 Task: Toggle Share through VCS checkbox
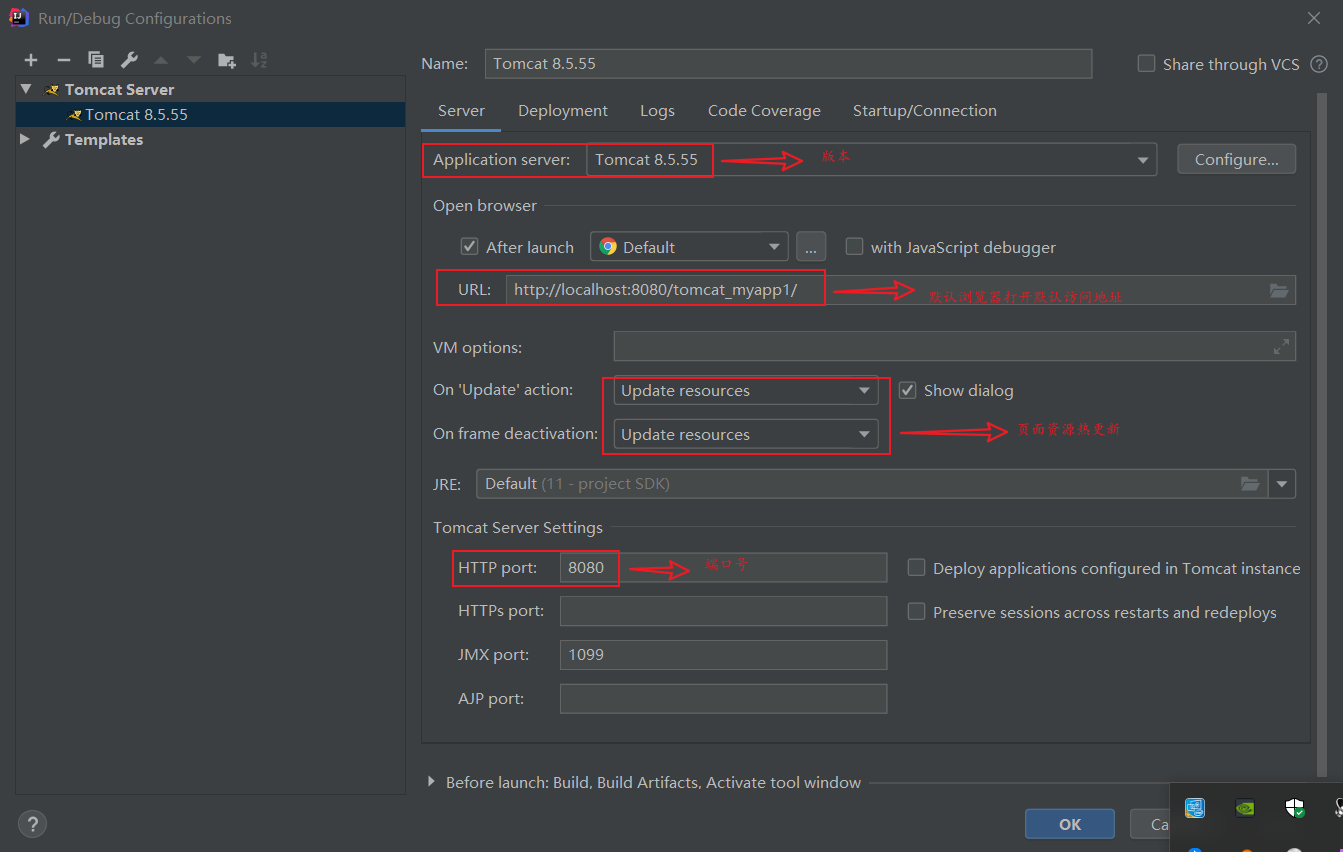[x=1146, y=64]
